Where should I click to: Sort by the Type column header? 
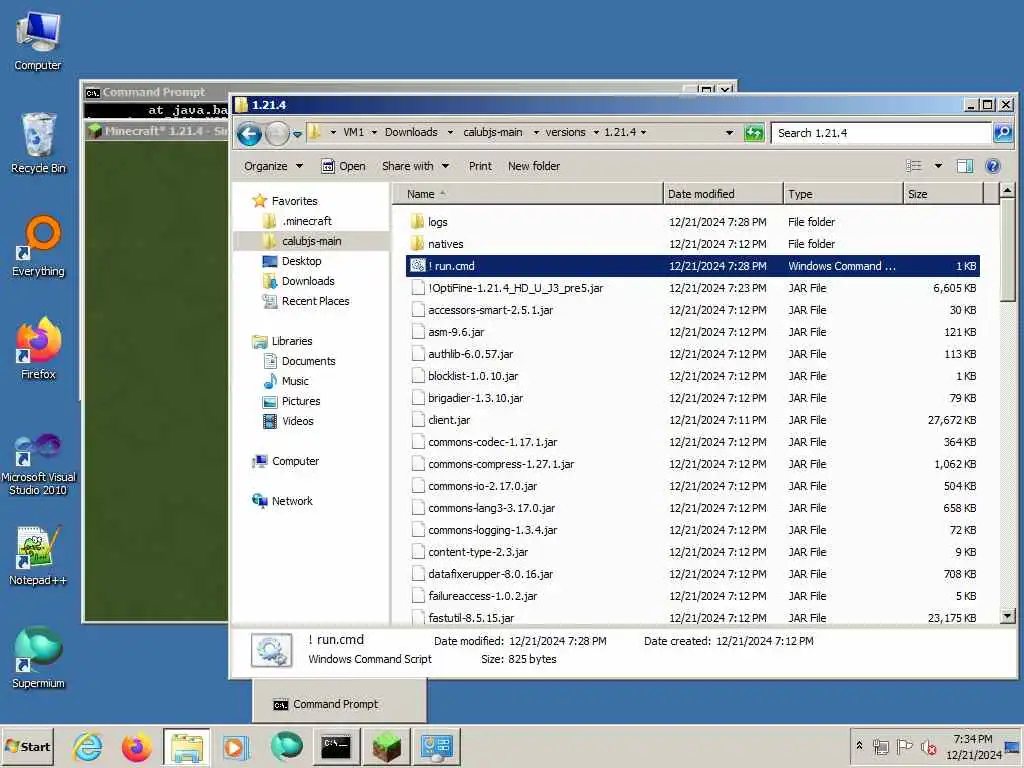point(842,194)
